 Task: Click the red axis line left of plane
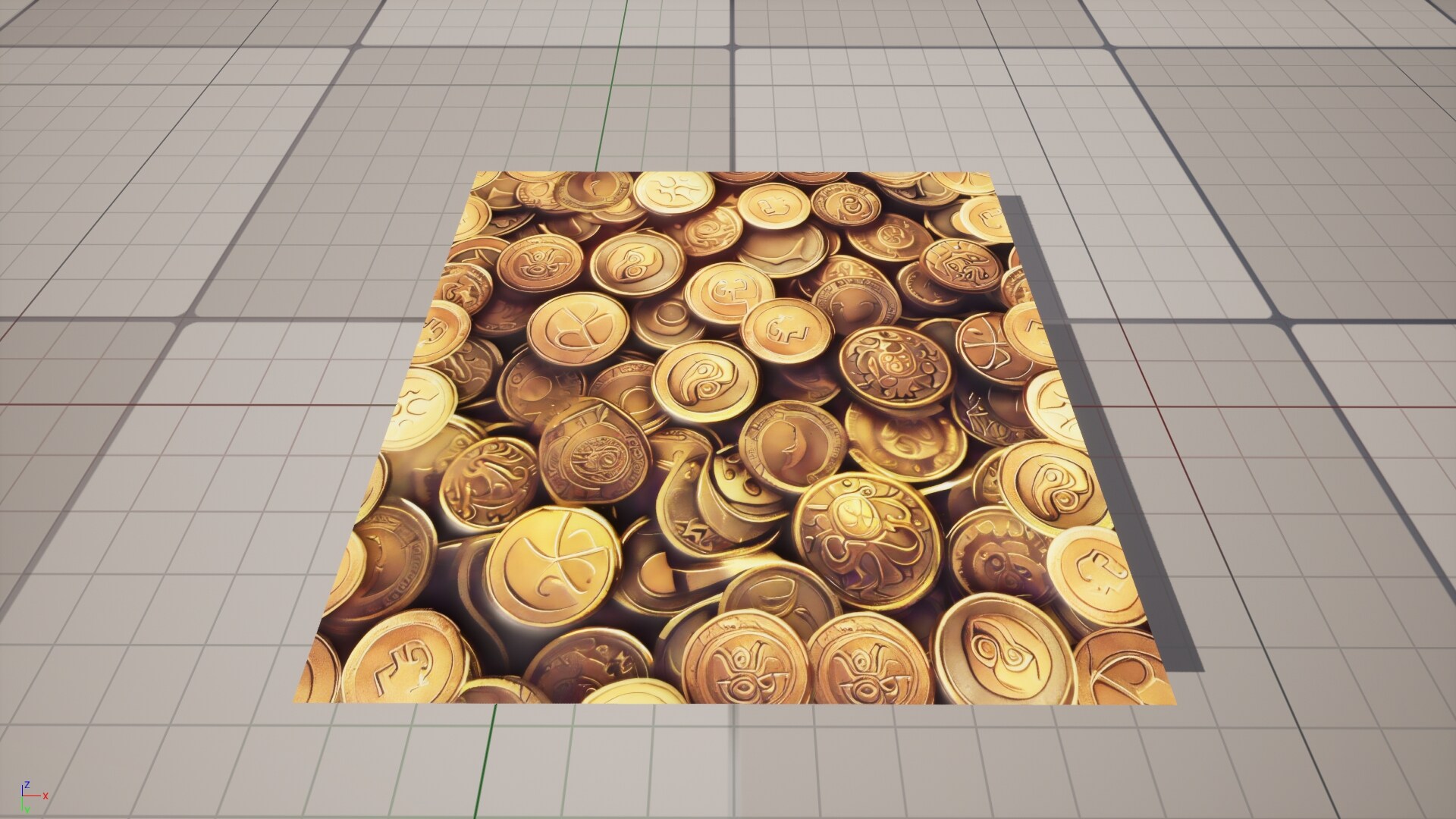point(190,405)
